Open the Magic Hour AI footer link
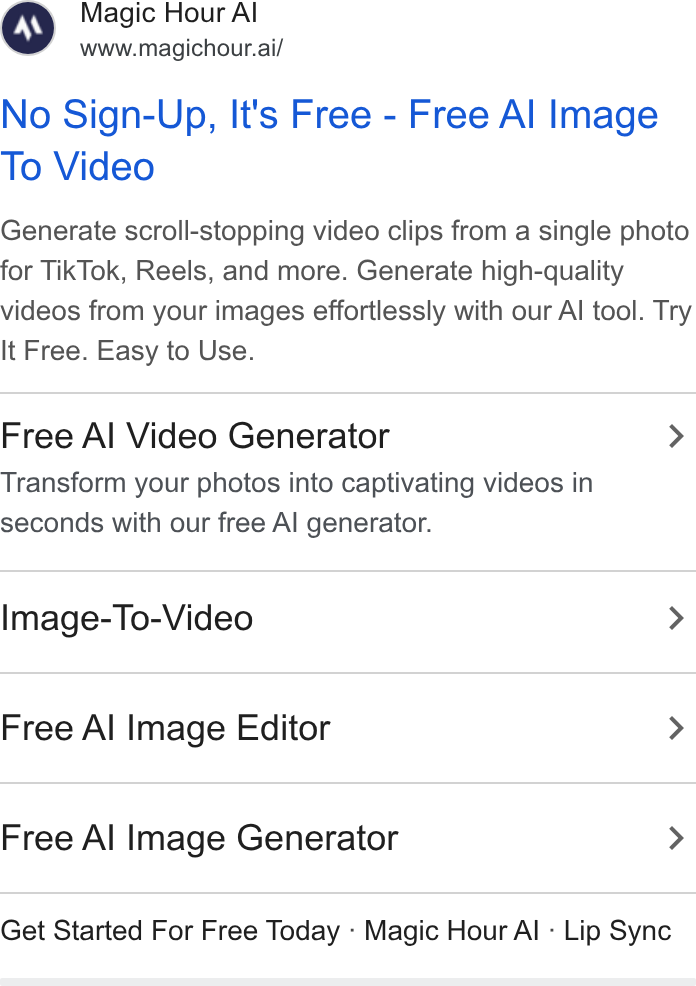696x986 pixels. click(x=451, y=931)
